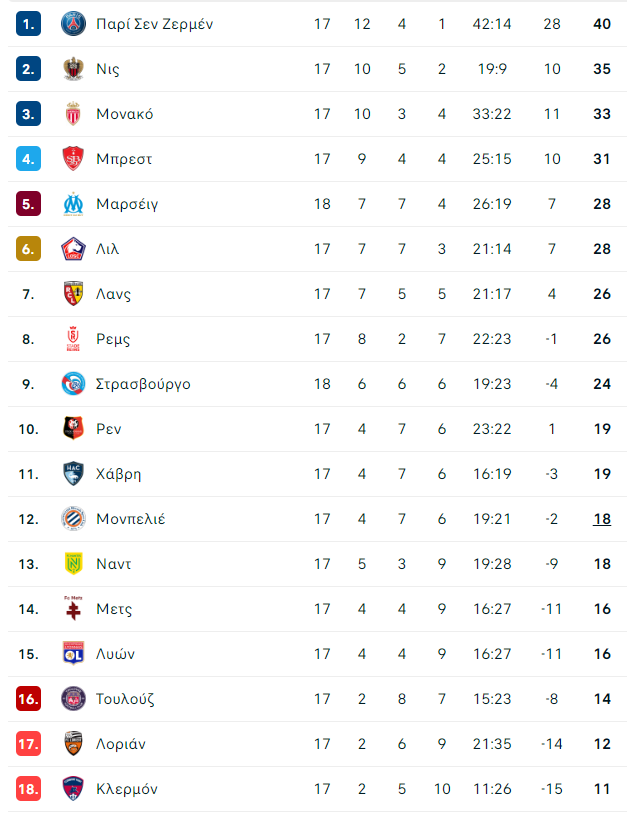The width and height of the screenshot is (627, 816).
Task: Open the Lyon OL badge
Action: click(73, 654)
